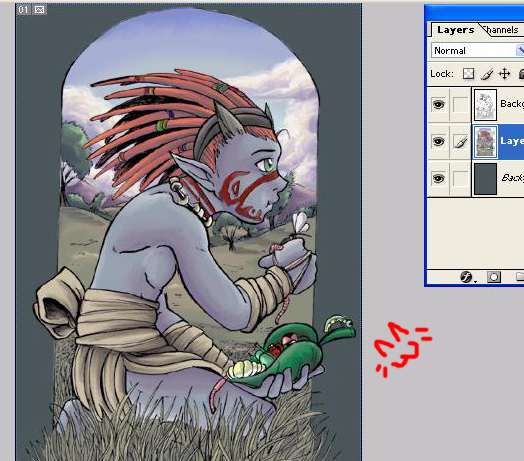The width and height of the screenshot is (524, 461).
Task: Select the slice number 01 badge
Action: 23,10
